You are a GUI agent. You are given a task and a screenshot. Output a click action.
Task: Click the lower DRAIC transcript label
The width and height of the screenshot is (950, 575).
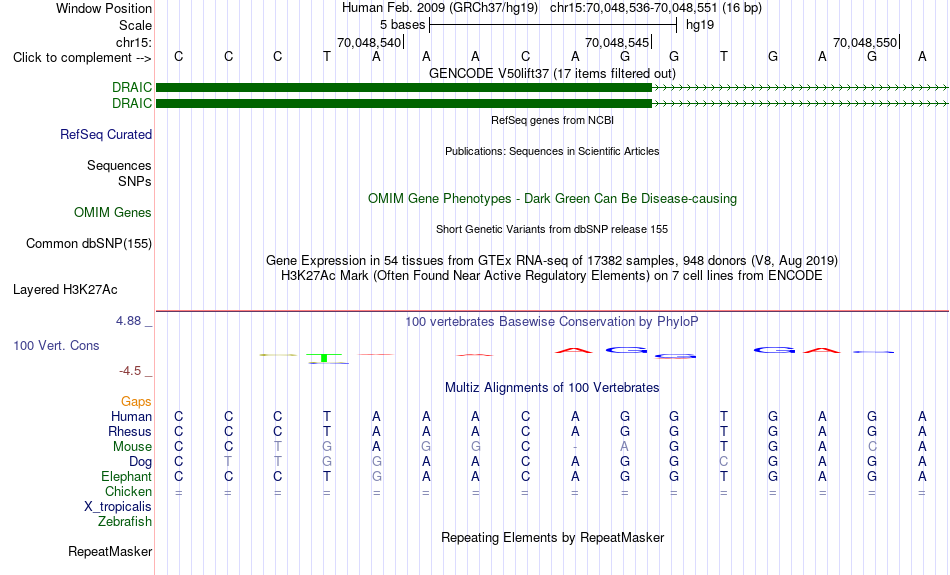pyautogui.click(x=131, y=104)
